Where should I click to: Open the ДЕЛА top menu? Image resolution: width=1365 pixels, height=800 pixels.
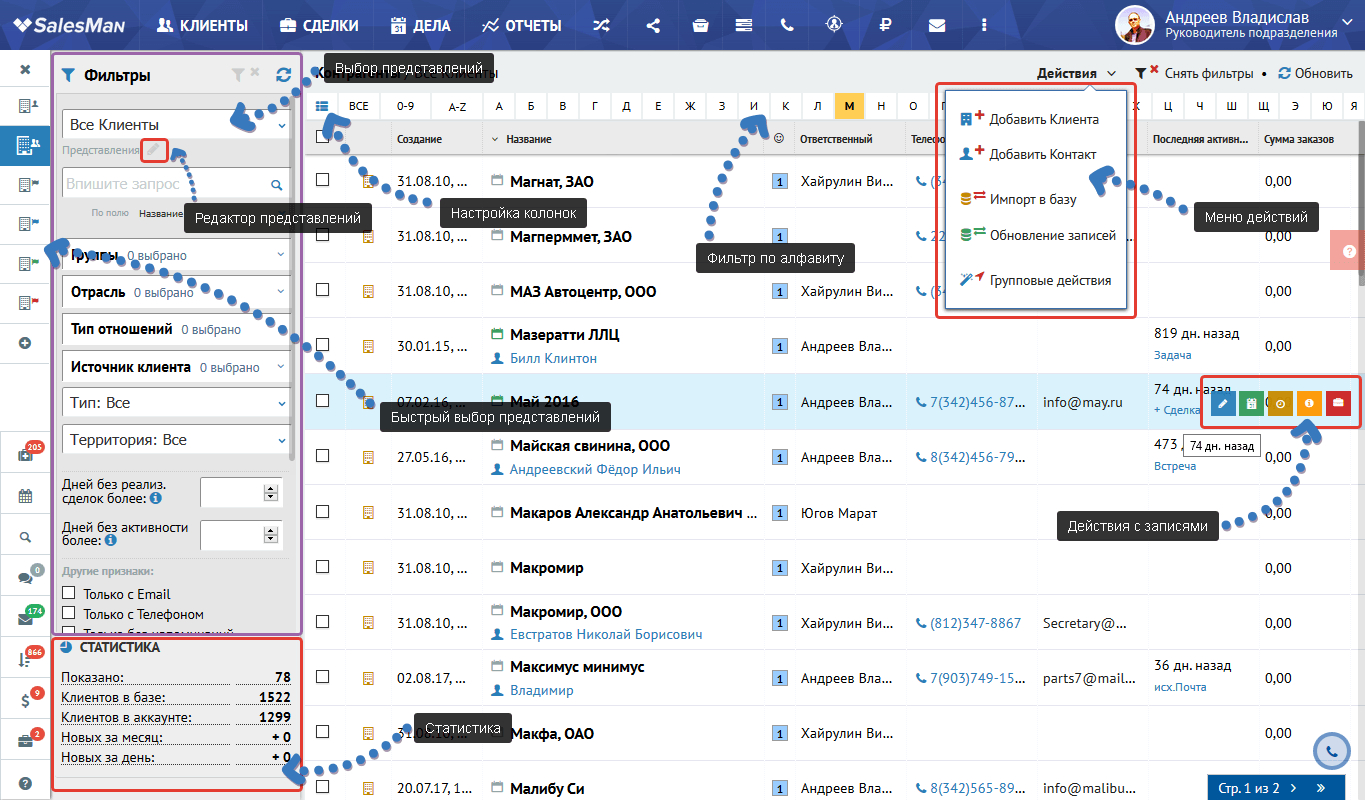coord(420,25)
